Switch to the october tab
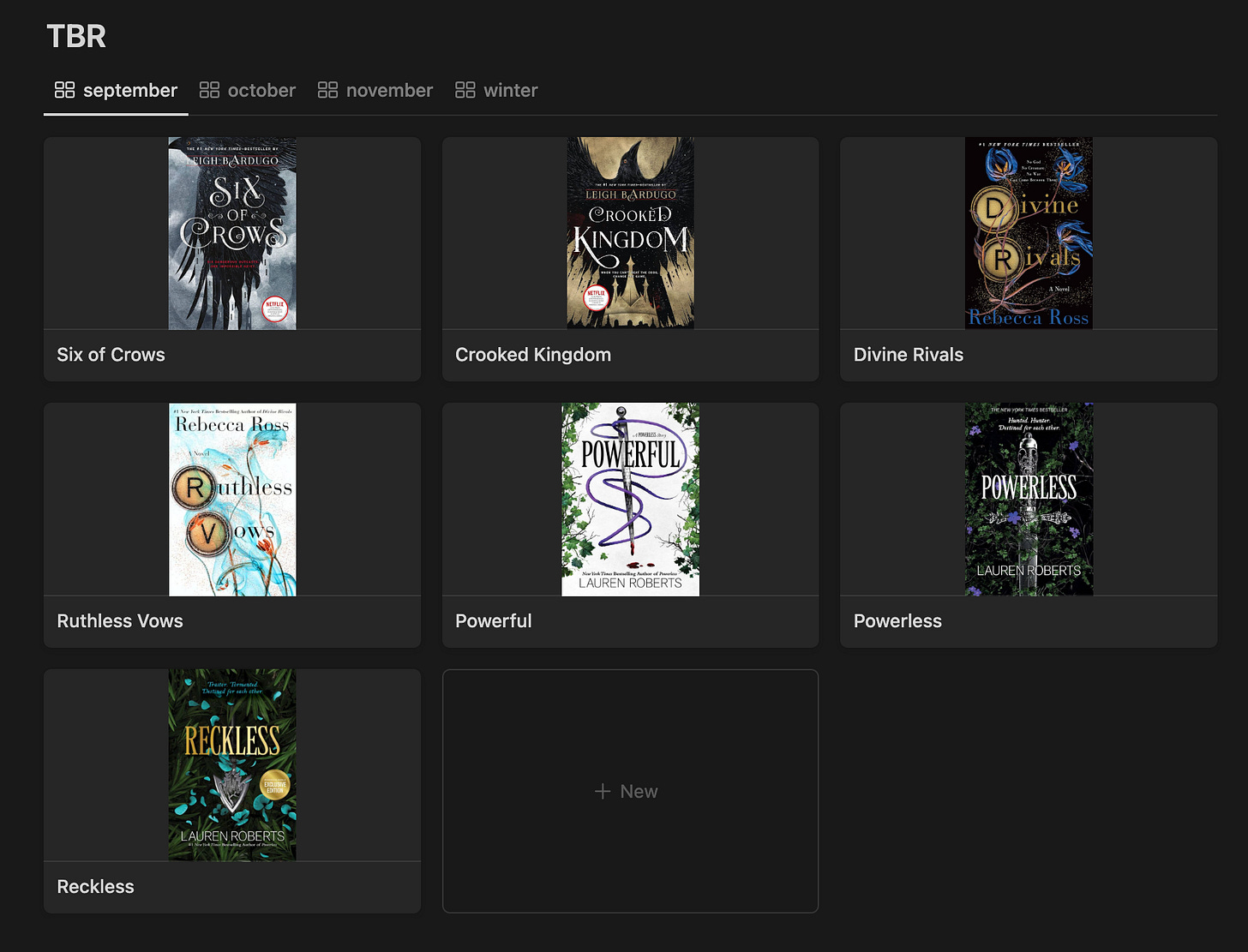 pyautogui.click(x=247, y=90)
